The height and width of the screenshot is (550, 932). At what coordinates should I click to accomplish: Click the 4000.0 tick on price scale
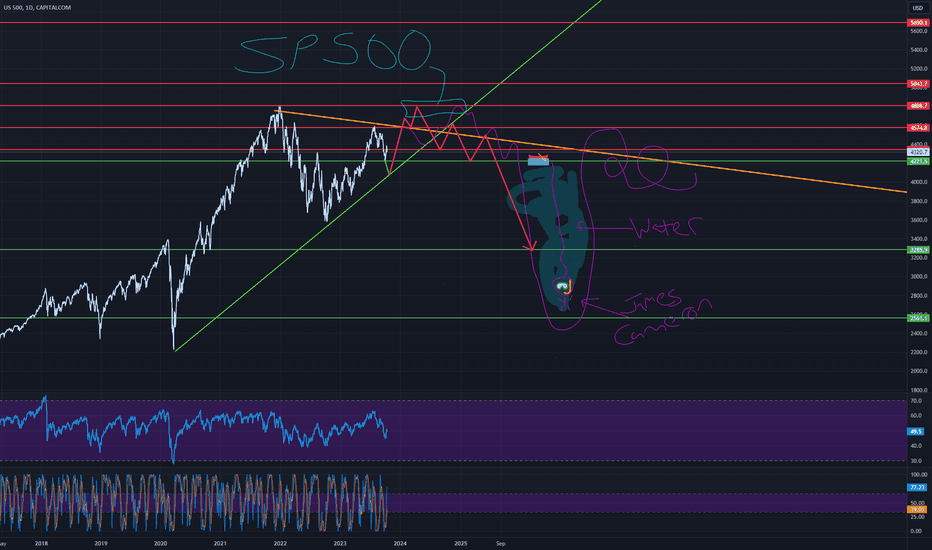pos(919,182)
